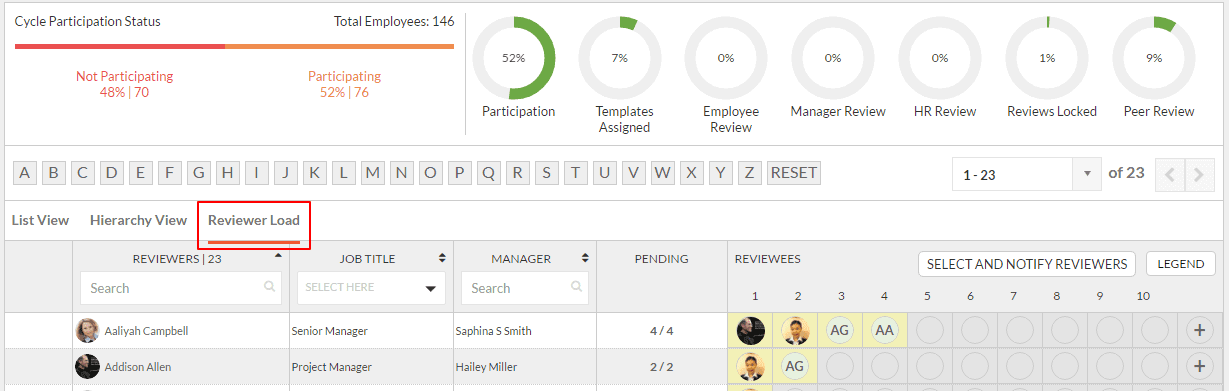Go to previous page arrow
Viewport: 1229px width, 391px height.
tap(1169, 174)
